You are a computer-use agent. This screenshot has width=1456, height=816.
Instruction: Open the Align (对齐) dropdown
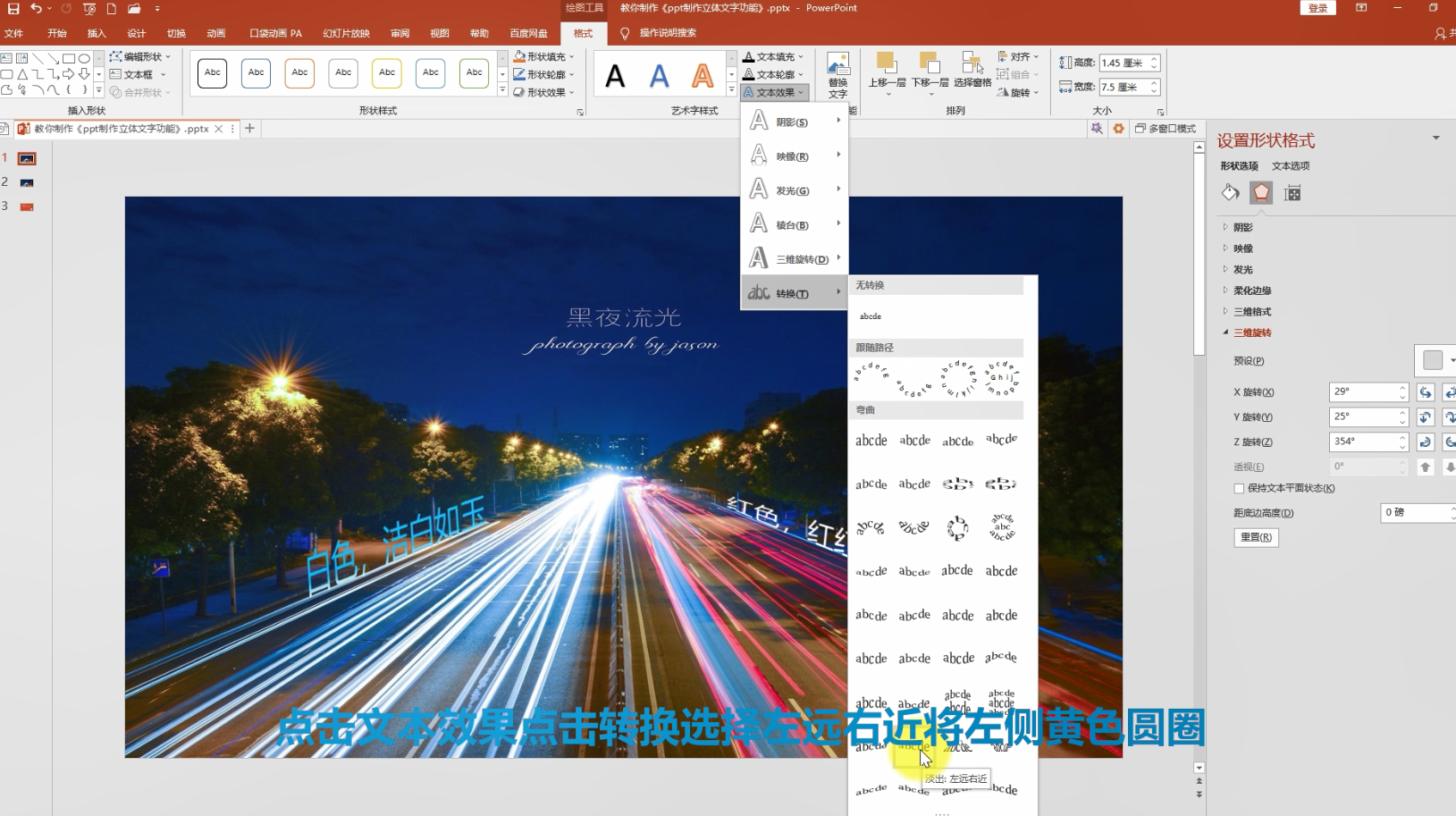point(1019,56)
